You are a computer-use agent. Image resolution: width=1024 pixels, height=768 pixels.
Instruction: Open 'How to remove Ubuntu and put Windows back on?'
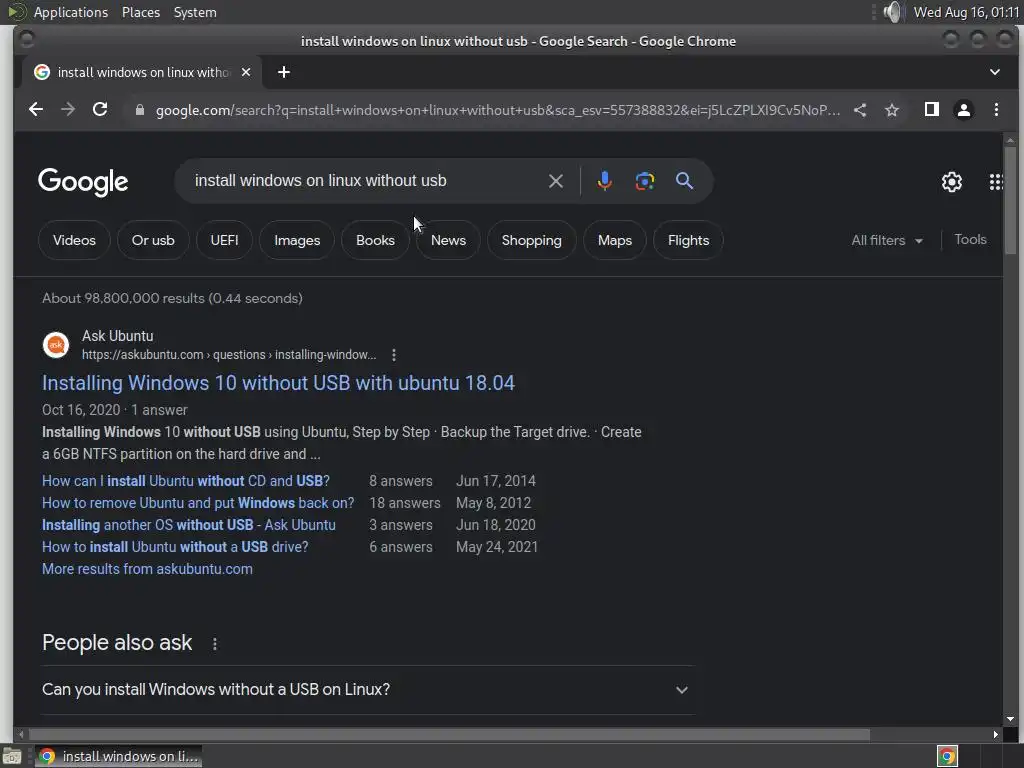pos(198,504)
